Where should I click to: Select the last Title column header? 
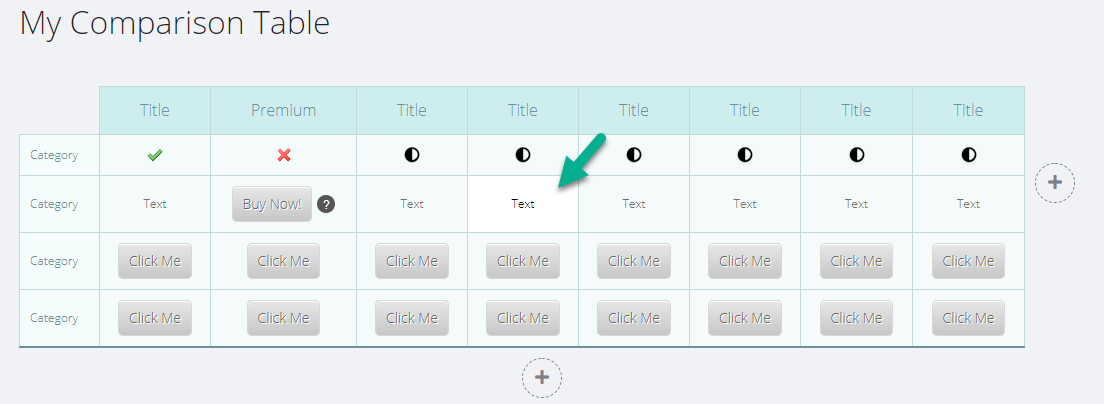969,111
